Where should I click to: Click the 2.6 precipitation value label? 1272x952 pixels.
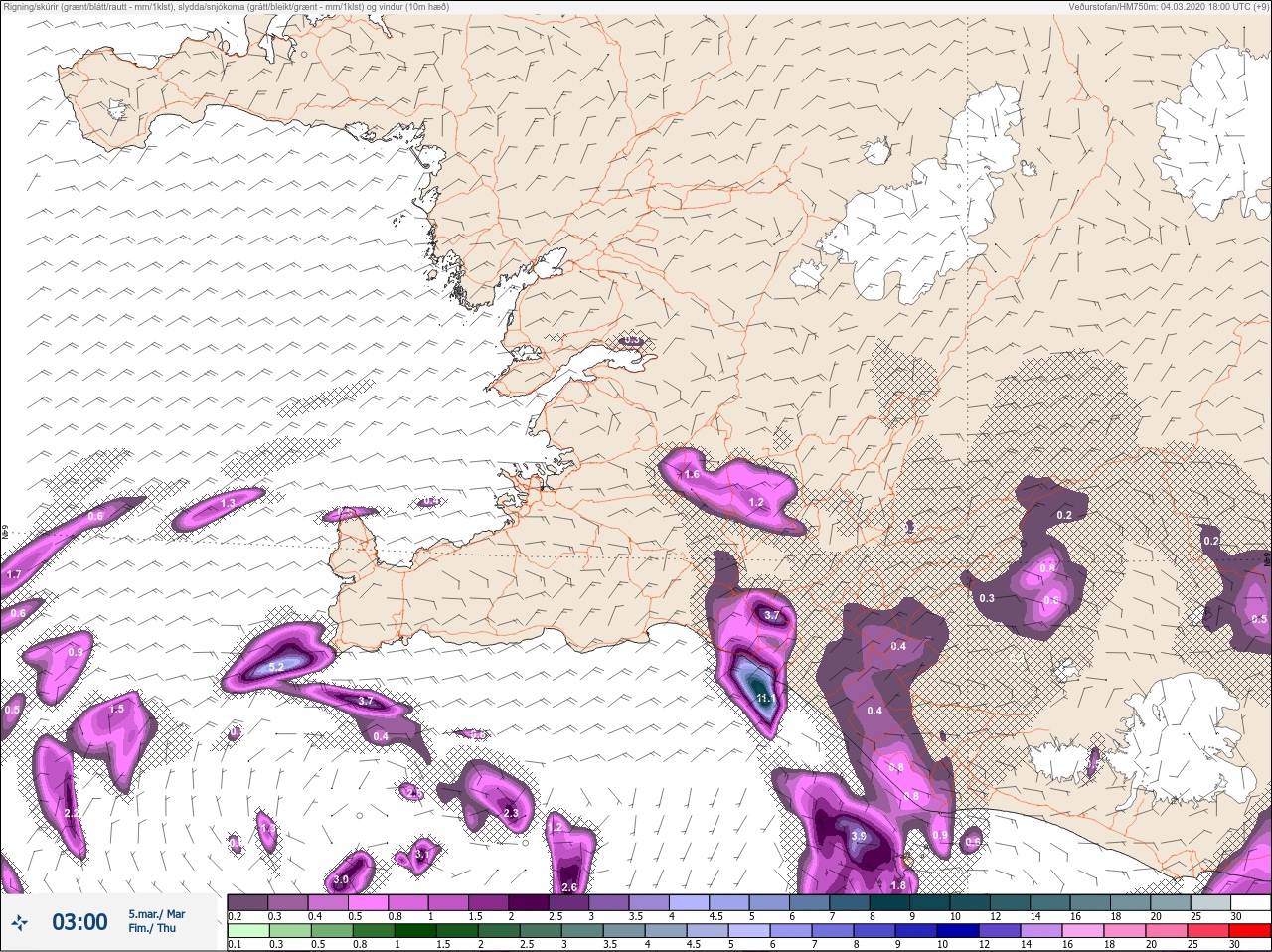tap(569, 887)
